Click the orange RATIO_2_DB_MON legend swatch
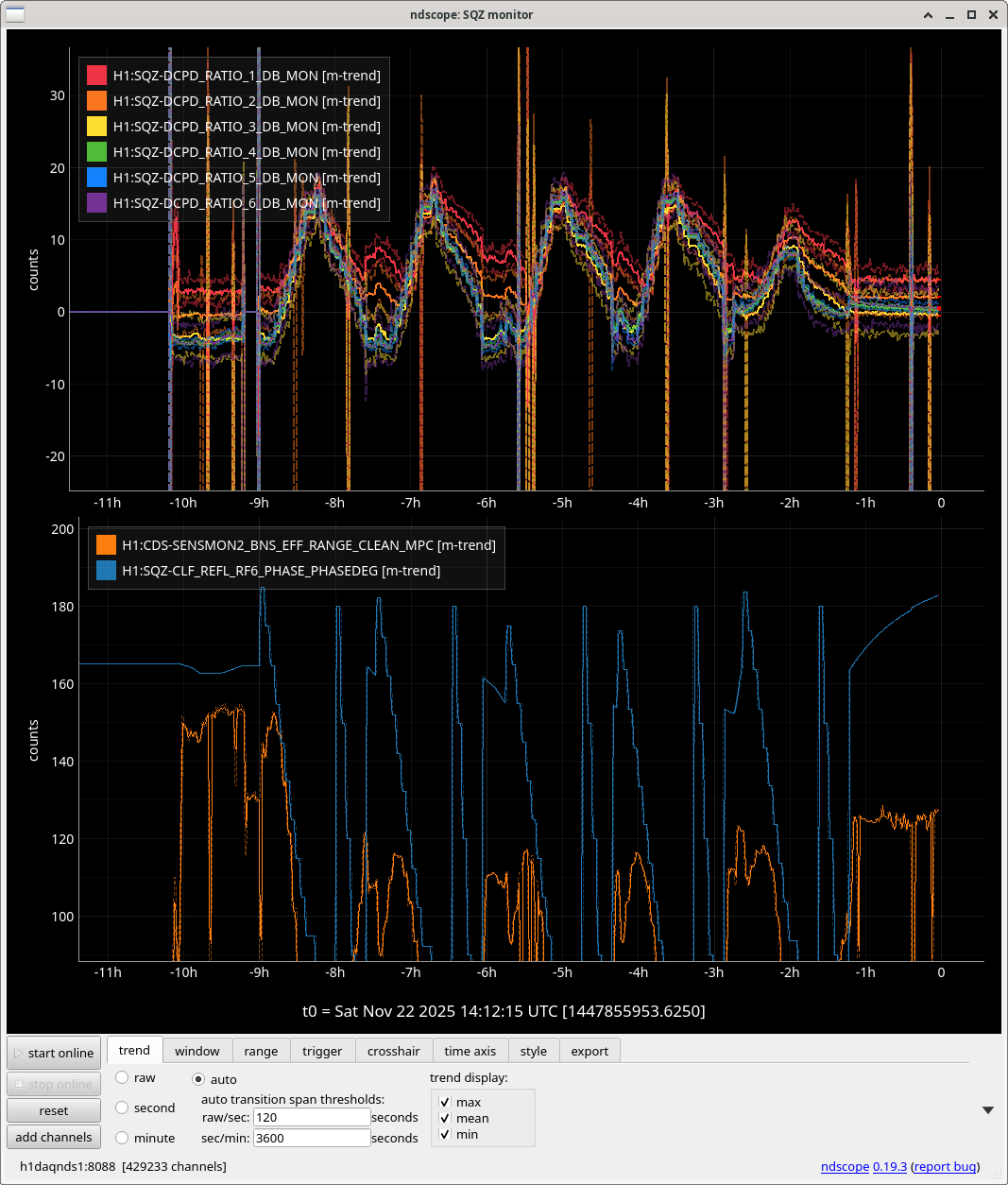Viewport: 1008px width, 1185px height. (96, 101)
